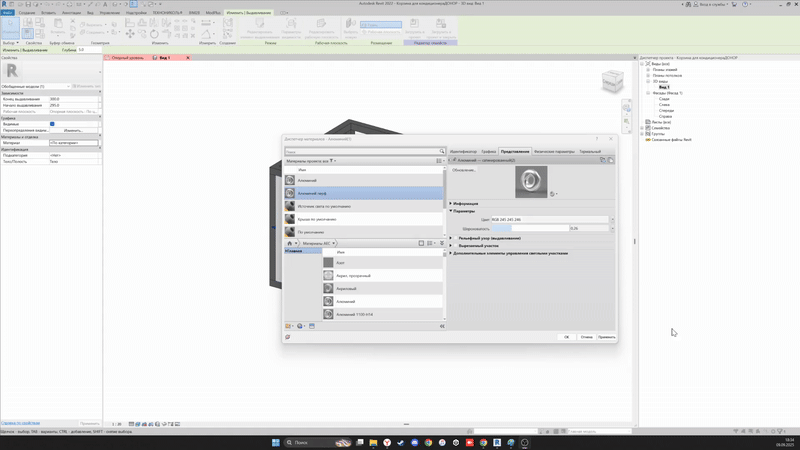
Task: Open File Explorer from the taskbar
Action: tap(373, 442)
